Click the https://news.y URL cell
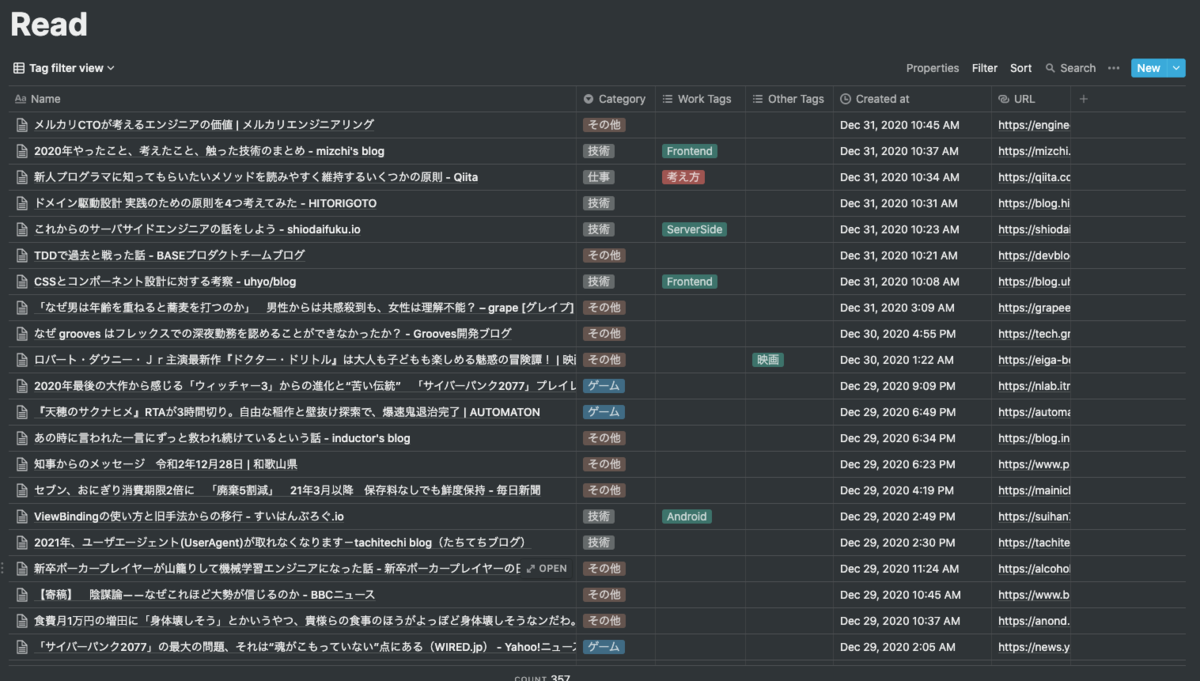This screenshot has height=681, width=1200. [x=1031, y=646]
